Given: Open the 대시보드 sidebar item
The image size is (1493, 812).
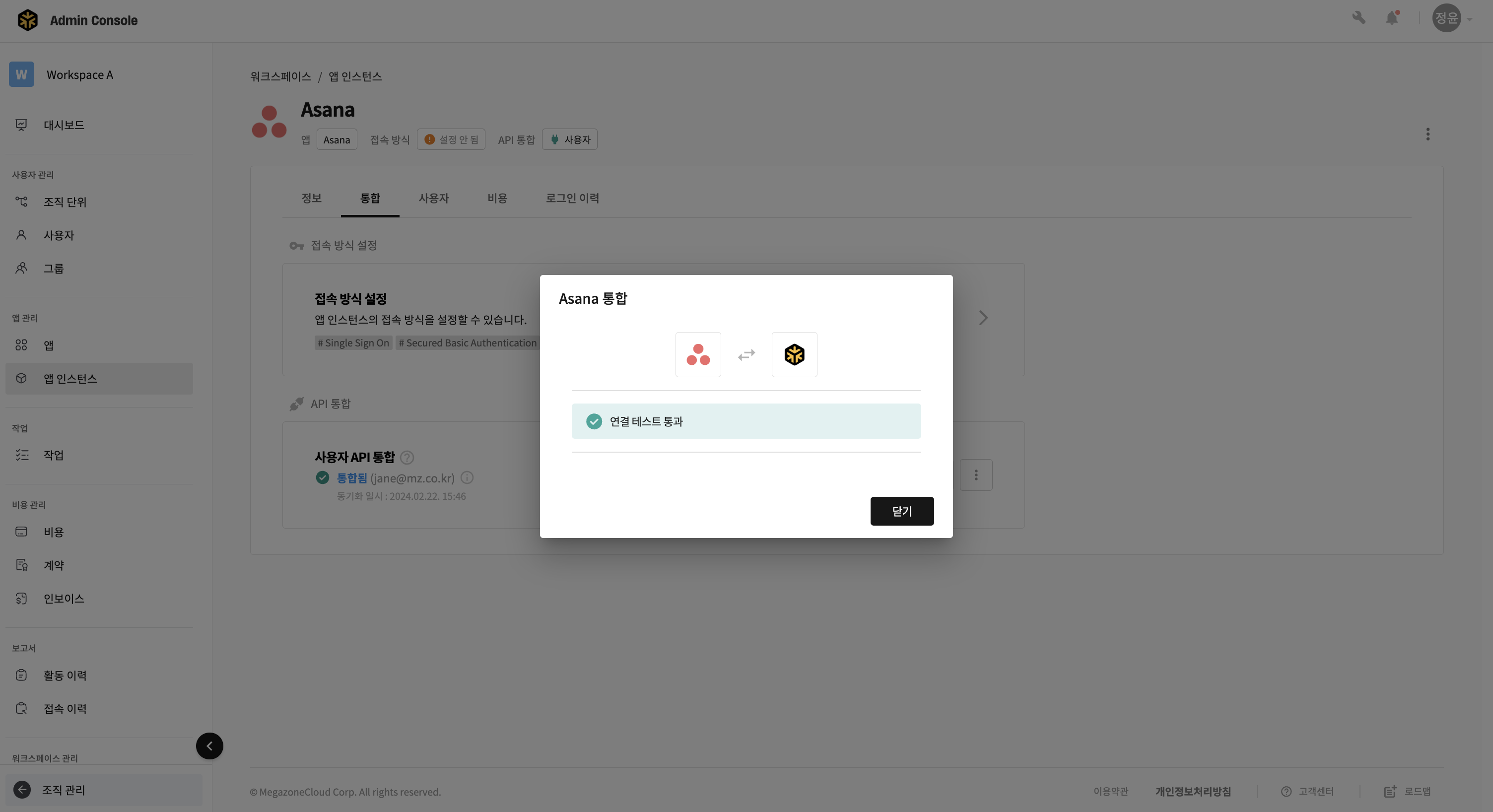Looking at the screenshot, I should (64, 125).
